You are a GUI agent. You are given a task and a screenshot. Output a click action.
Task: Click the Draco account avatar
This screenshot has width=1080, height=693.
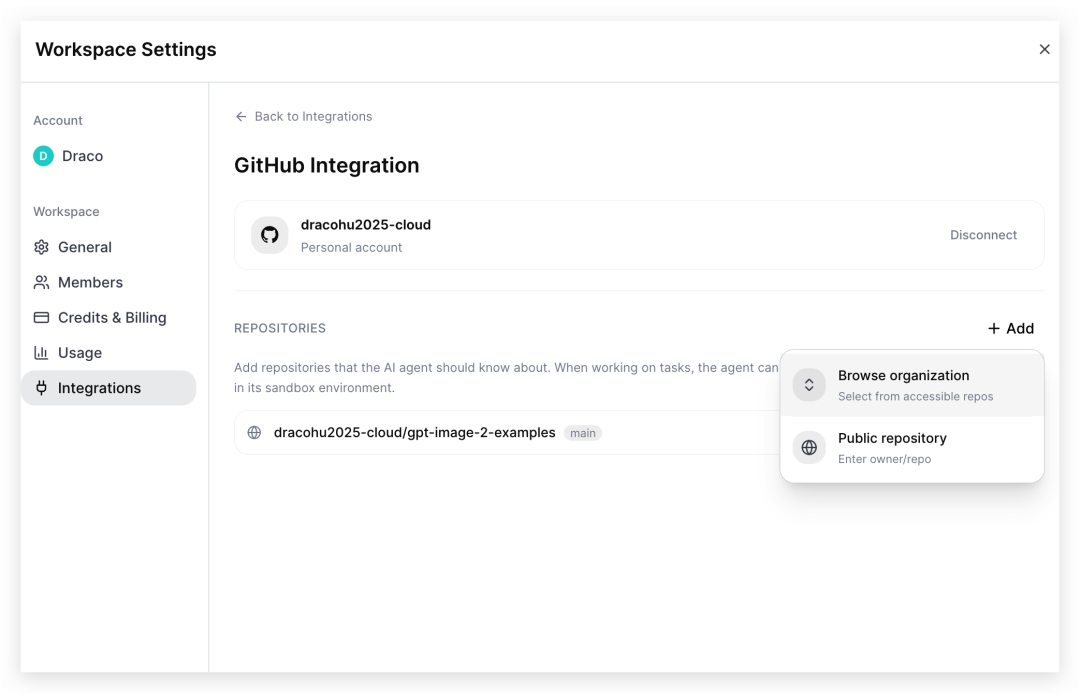point(43,156)
